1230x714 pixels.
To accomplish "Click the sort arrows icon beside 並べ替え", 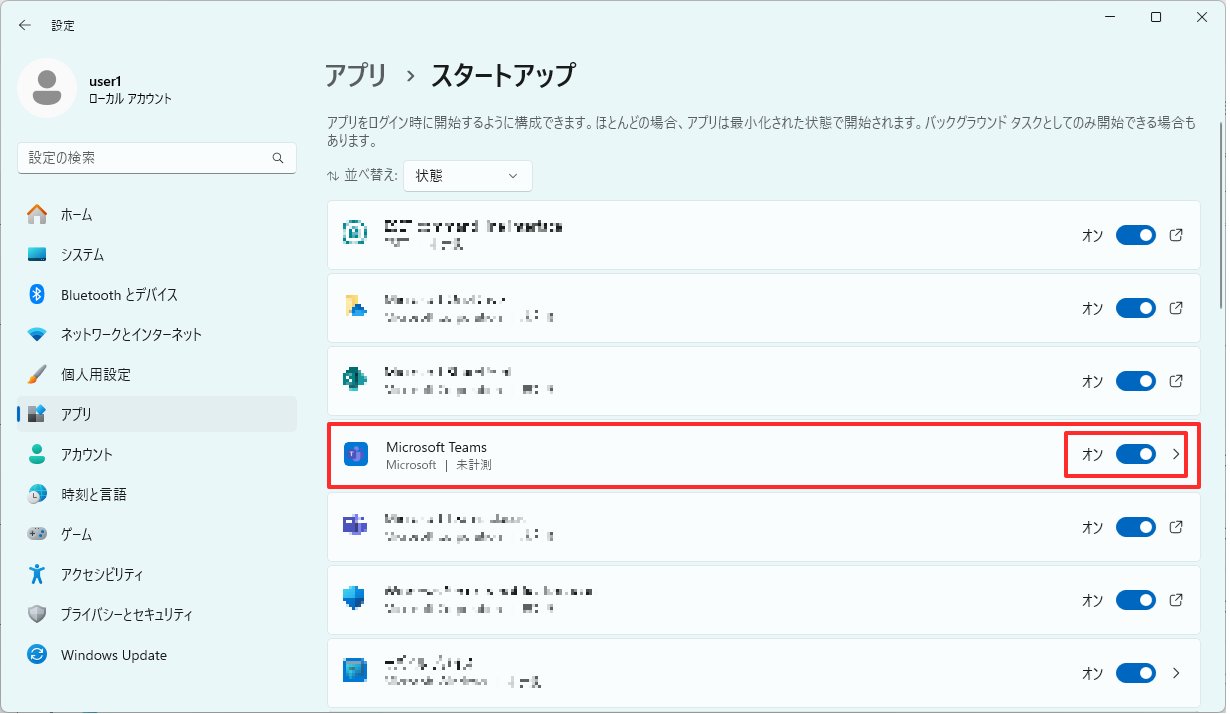I will tap(333, 176).
